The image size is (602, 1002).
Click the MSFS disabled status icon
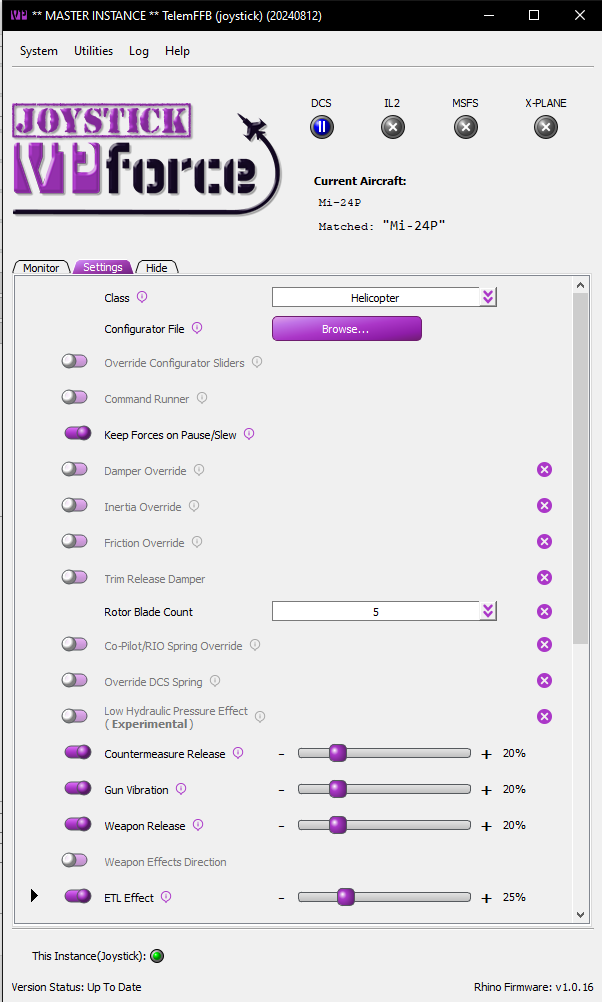(x=465, y=127)
